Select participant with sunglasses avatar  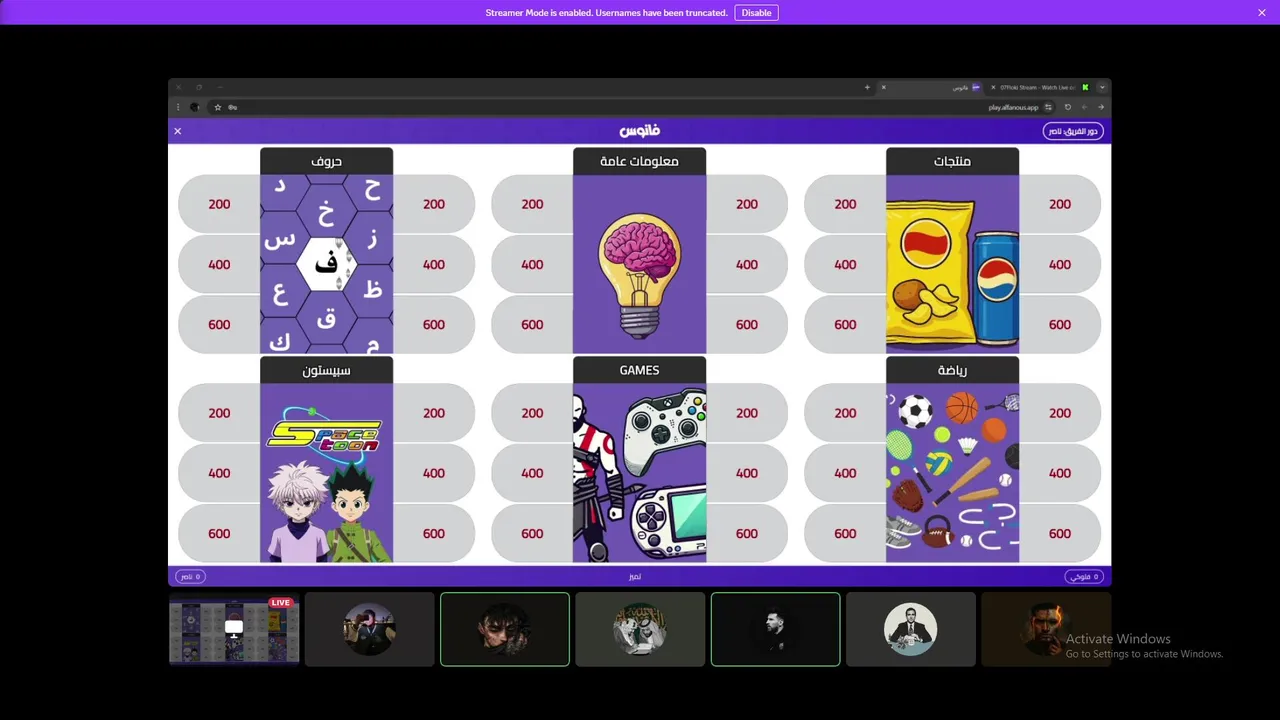point(369,629)
